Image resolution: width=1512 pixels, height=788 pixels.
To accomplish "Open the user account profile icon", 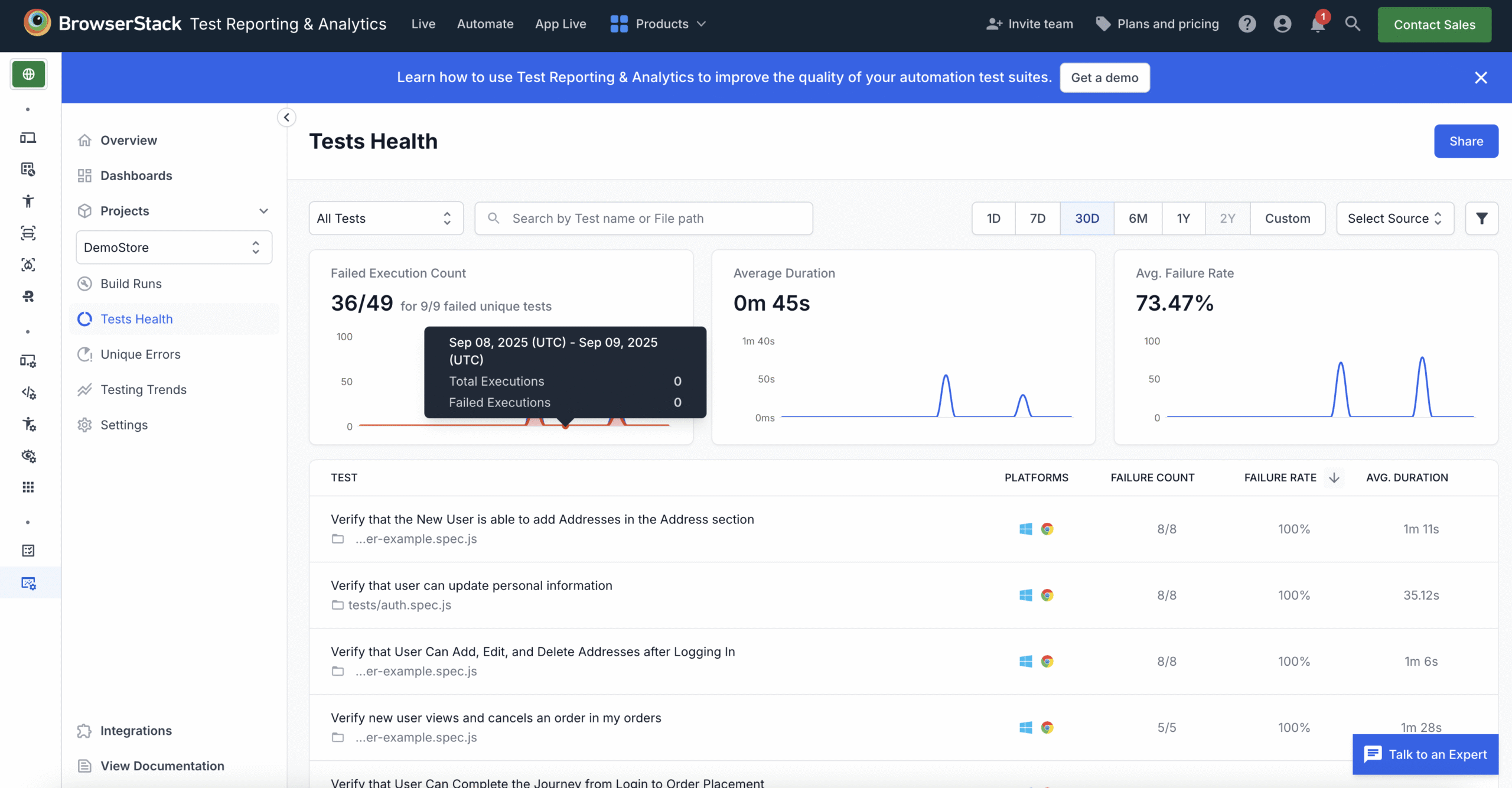I will point(1282,24).
